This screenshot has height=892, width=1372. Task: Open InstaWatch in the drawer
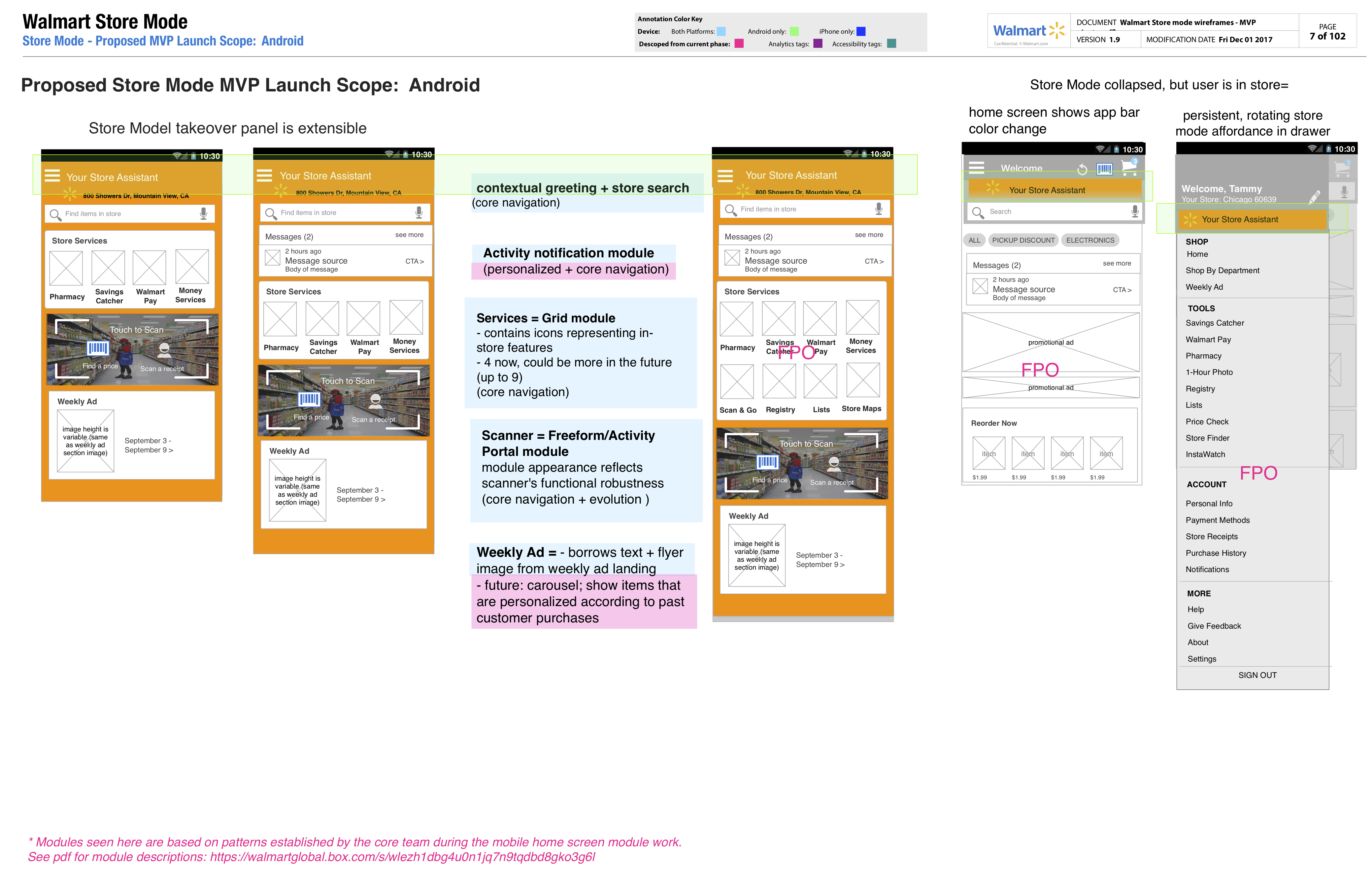point(1205,455)
